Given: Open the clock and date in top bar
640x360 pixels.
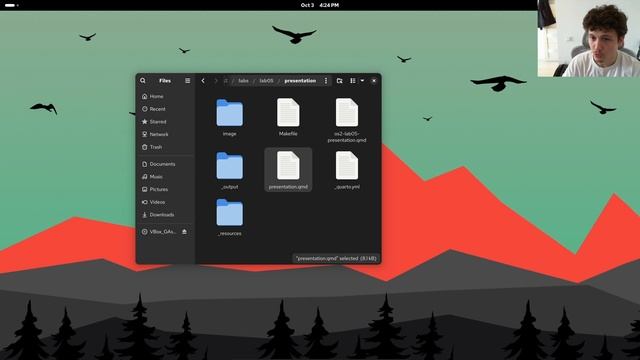Looking at the screenshot, I should (320, 5).
